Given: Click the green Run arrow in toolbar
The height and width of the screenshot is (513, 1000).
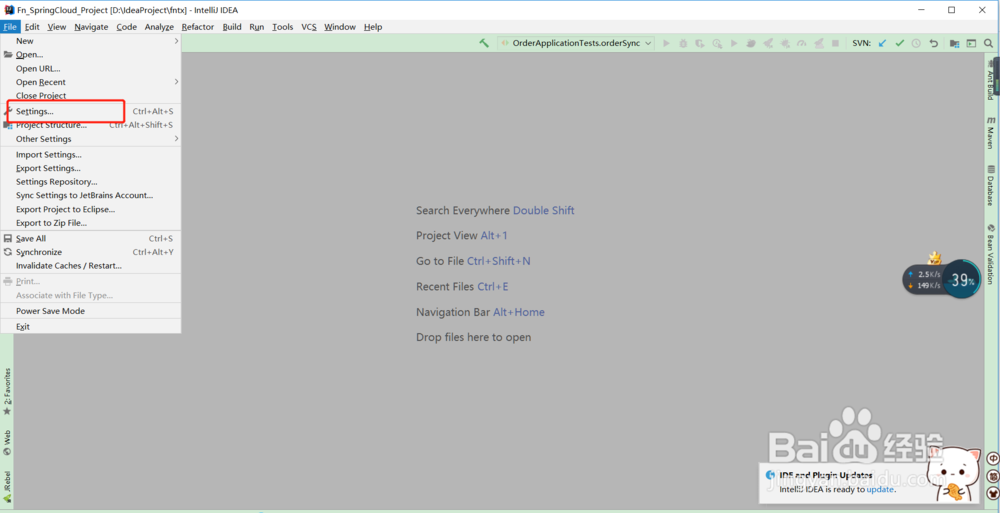Looking at the screenshot, I should tap(666, 43).
